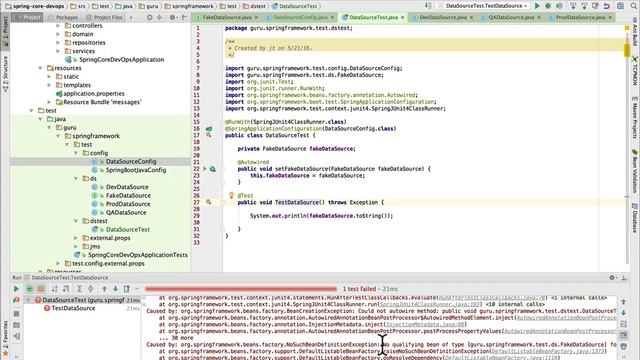Click the run gutter icon on line 16
The height and width of the screenshot is (360, 640).
pyautogui.click(x=209, y=129)
